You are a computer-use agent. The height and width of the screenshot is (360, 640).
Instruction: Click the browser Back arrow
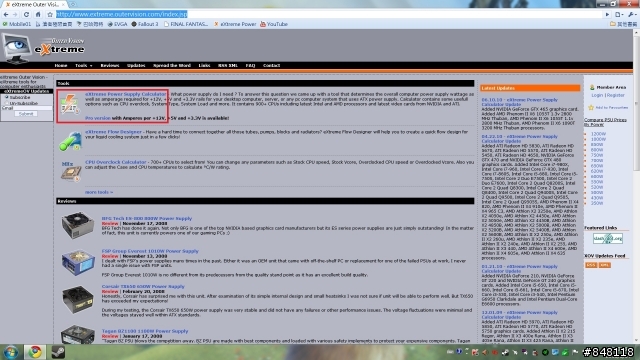click(x=6, y=14)
